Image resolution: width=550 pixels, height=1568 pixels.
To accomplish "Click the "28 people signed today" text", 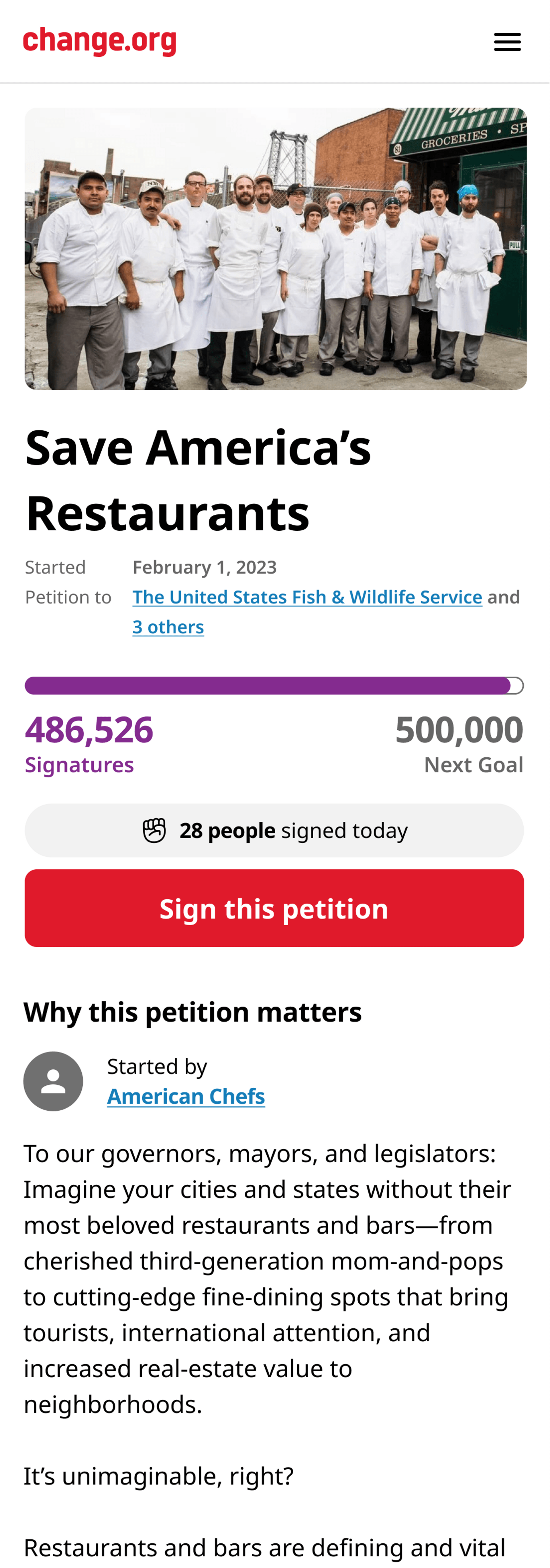I will 293,830.
